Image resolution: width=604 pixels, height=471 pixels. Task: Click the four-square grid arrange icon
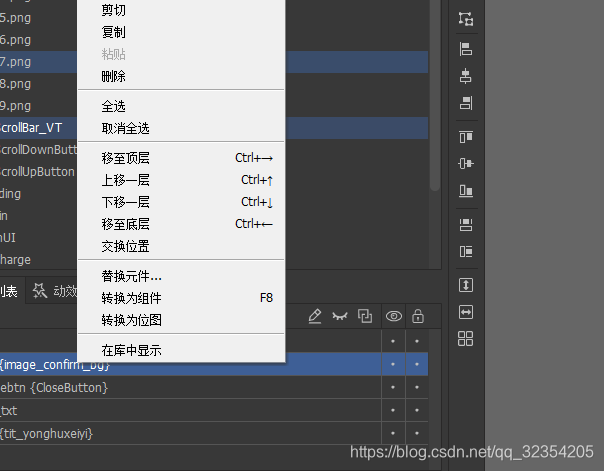[465, 339]
